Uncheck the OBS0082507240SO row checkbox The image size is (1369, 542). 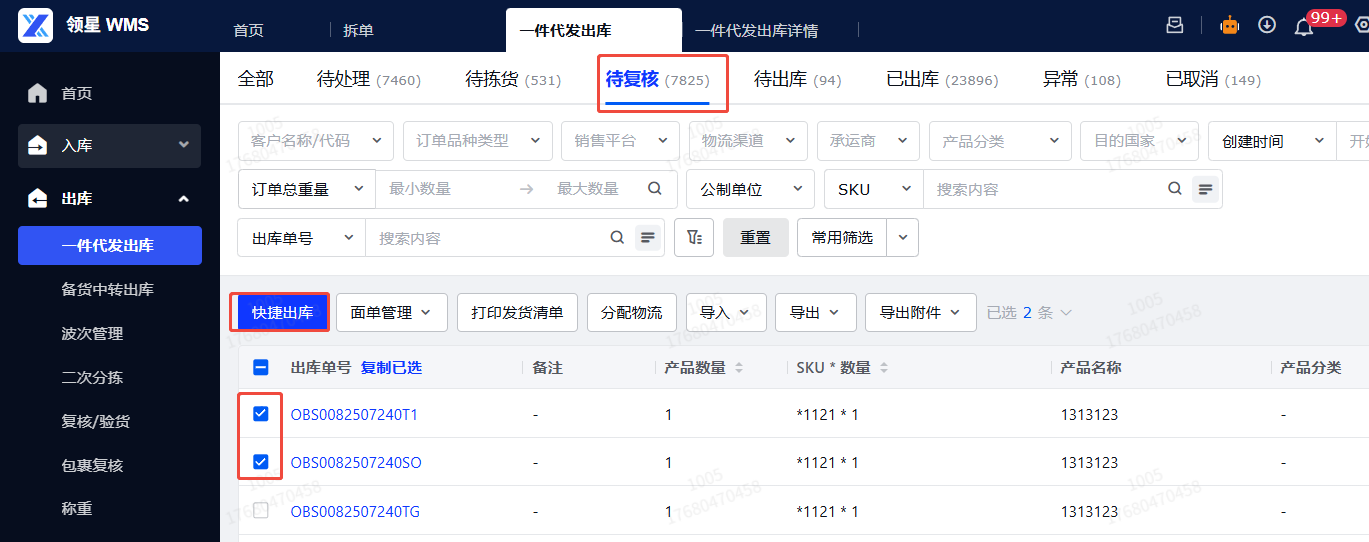[261, 462]
